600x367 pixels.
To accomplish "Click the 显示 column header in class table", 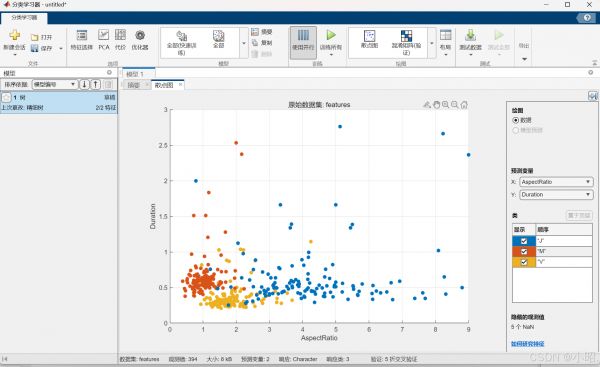I will click(524, 230).
